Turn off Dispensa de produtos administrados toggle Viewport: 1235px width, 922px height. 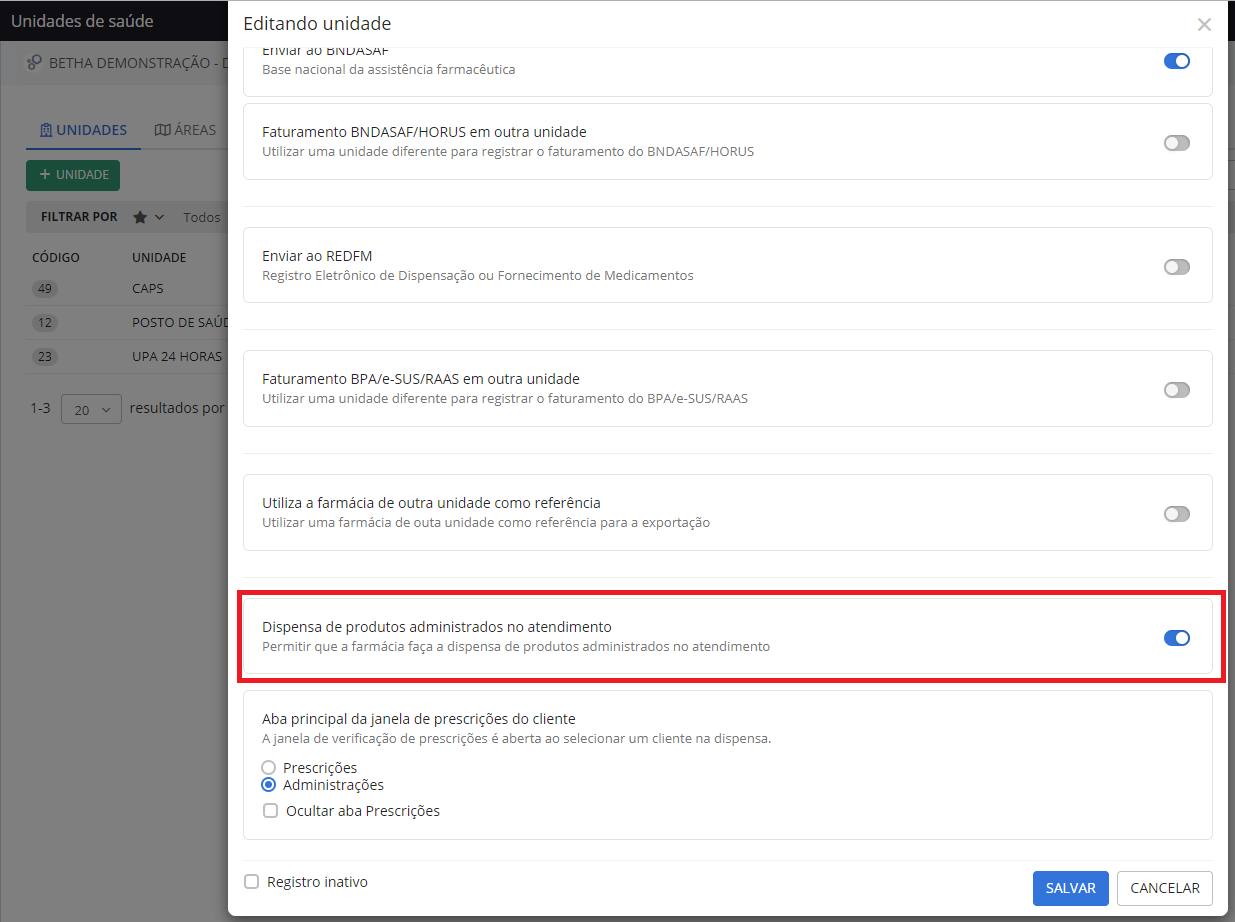pyautogui.click(x=1176, y=638)
